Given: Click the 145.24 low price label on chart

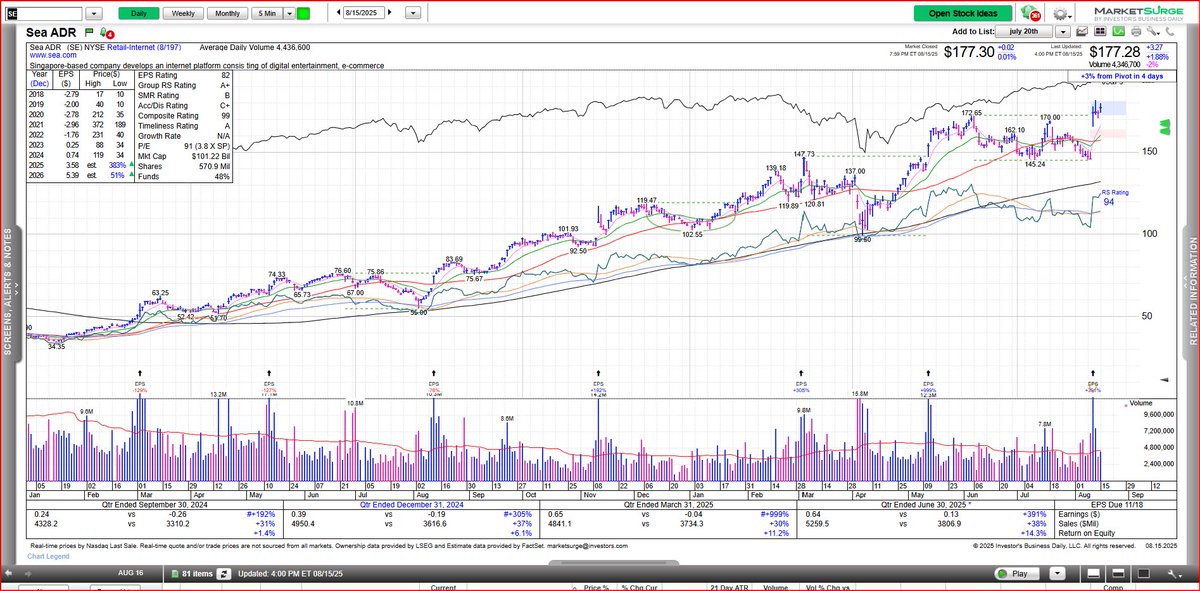Looking at the screenshot, I should tap(1034, 164).
